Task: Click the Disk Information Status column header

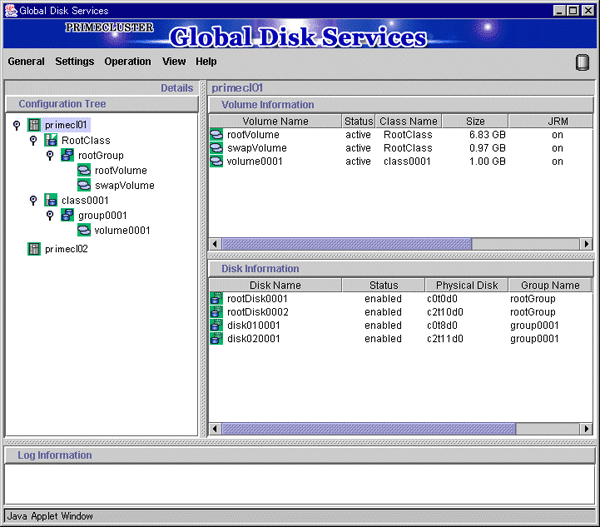Action: click(x=383, y=285)
